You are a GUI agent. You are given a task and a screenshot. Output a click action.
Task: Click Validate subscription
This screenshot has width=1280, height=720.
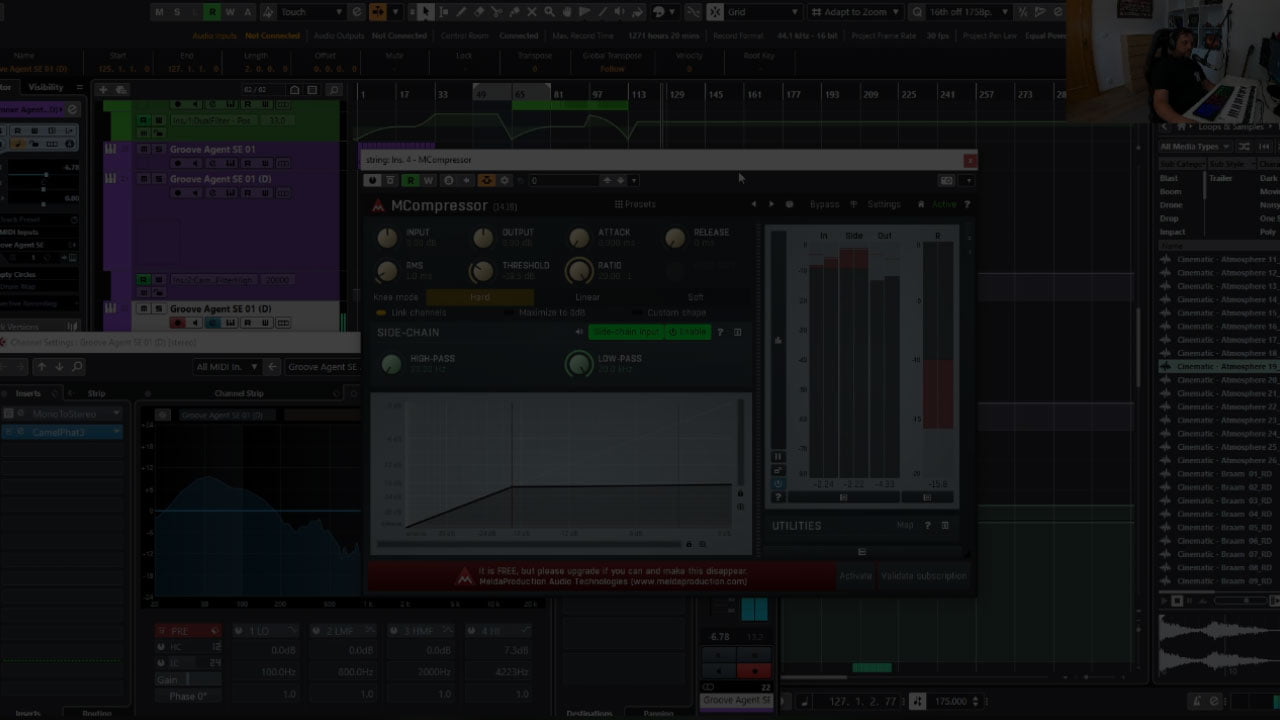coord(924,576)
